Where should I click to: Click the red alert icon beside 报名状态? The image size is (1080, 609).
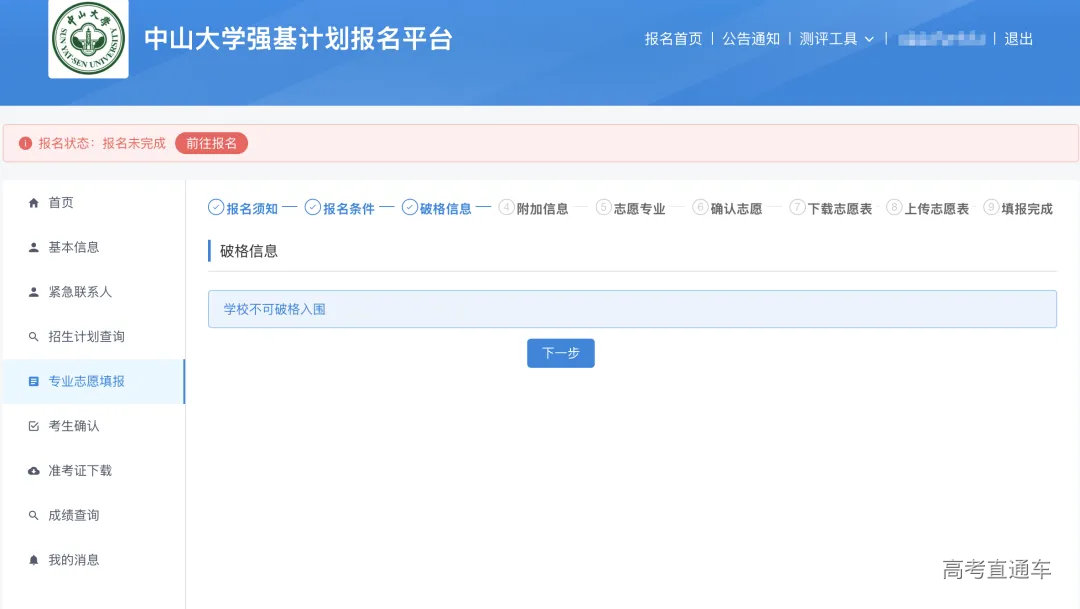coord(25,143)
